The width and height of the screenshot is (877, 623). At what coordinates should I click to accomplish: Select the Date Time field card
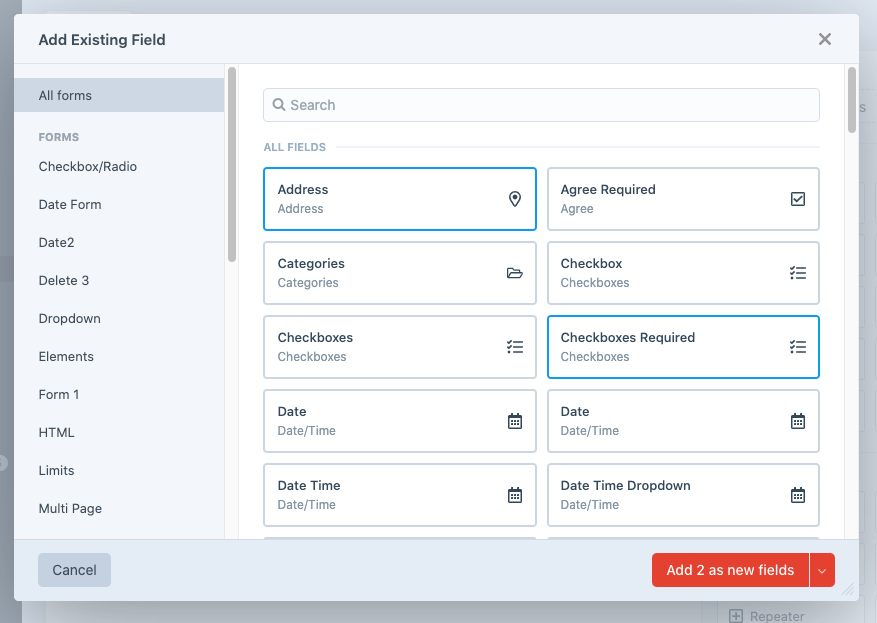[399, 495]
